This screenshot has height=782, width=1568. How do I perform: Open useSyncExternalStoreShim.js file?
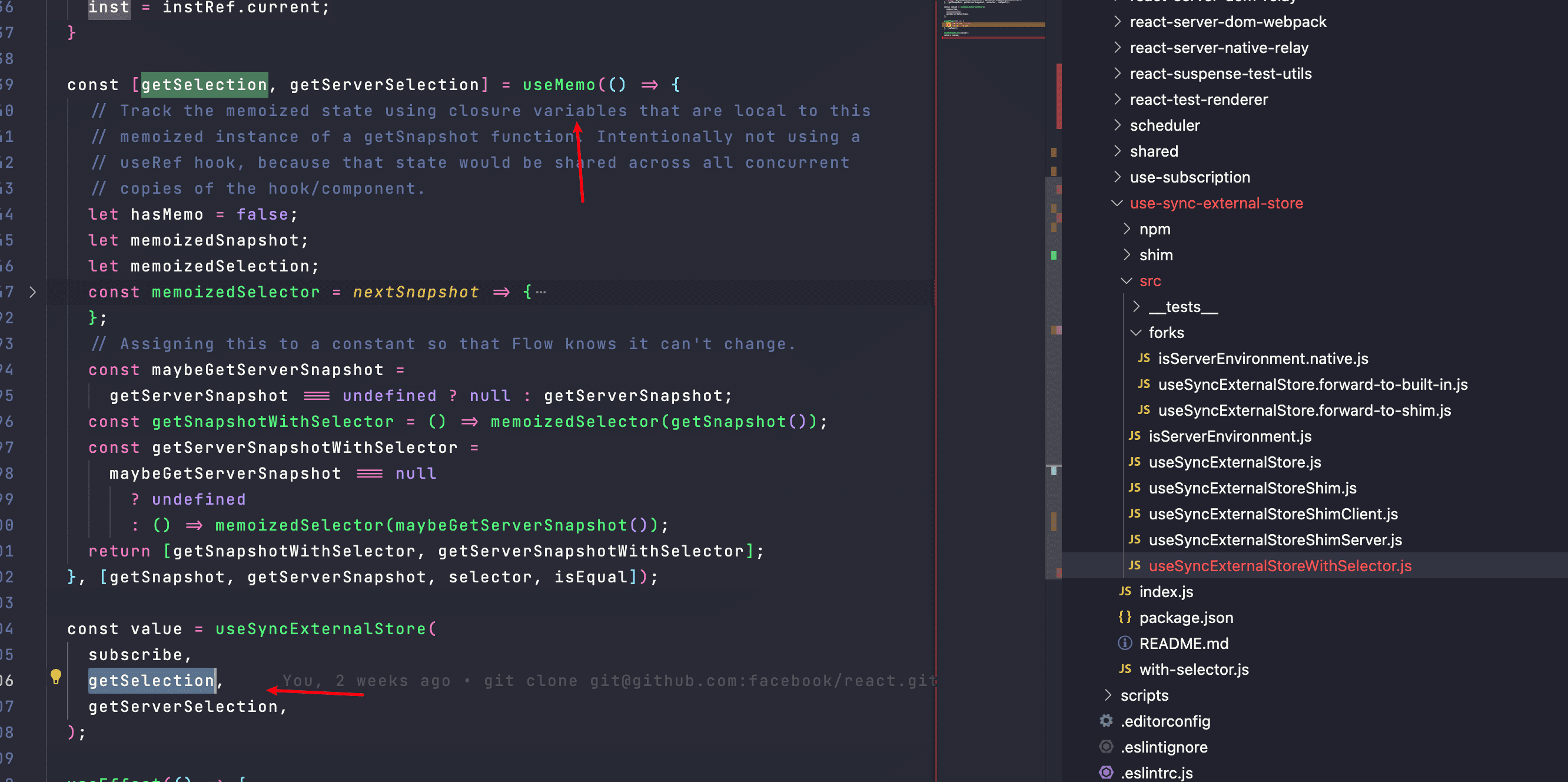click(x=1252, y=488)
